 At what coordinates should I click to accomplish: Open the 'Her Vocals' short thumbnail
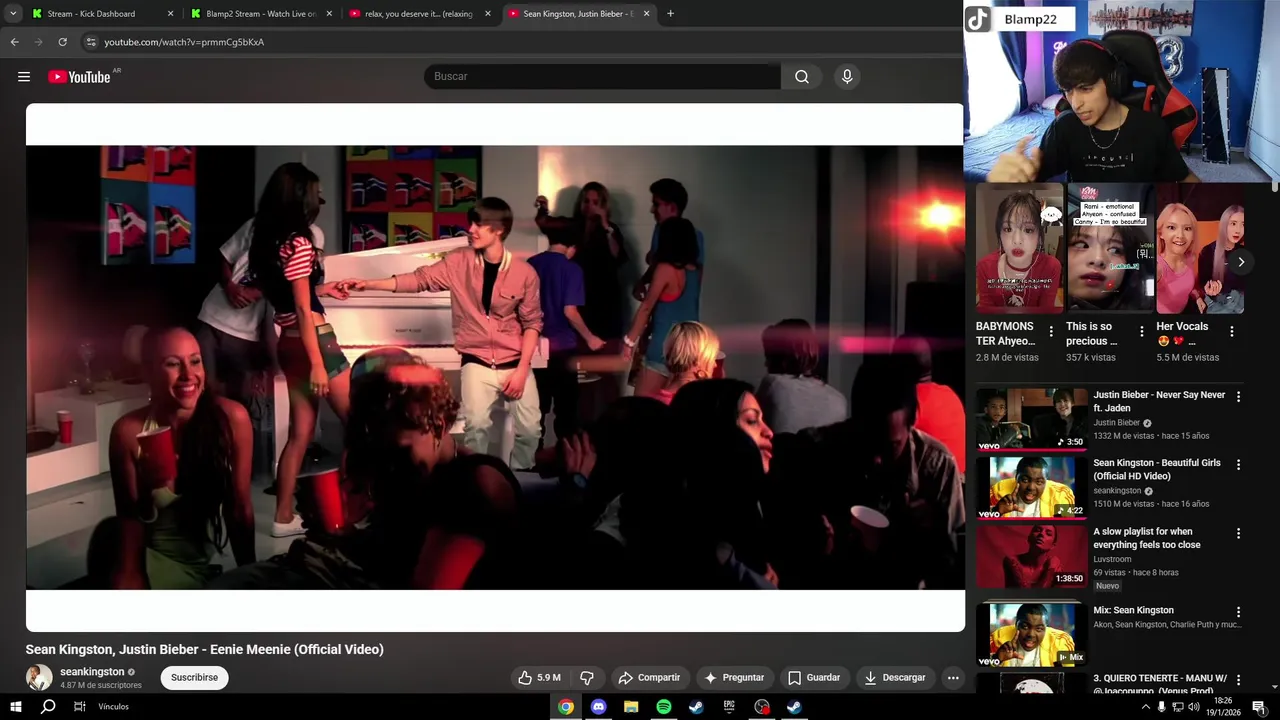coord(1200,249)
